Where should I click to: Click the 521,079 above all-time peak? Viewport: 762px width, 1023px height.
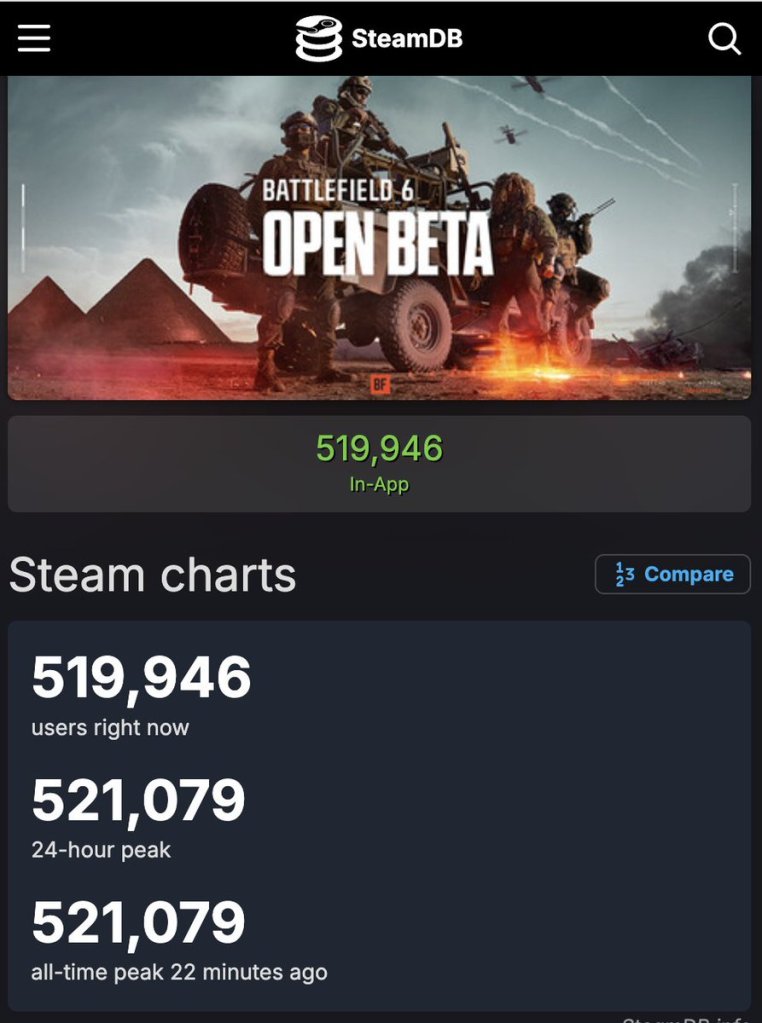tap(138, 922)
